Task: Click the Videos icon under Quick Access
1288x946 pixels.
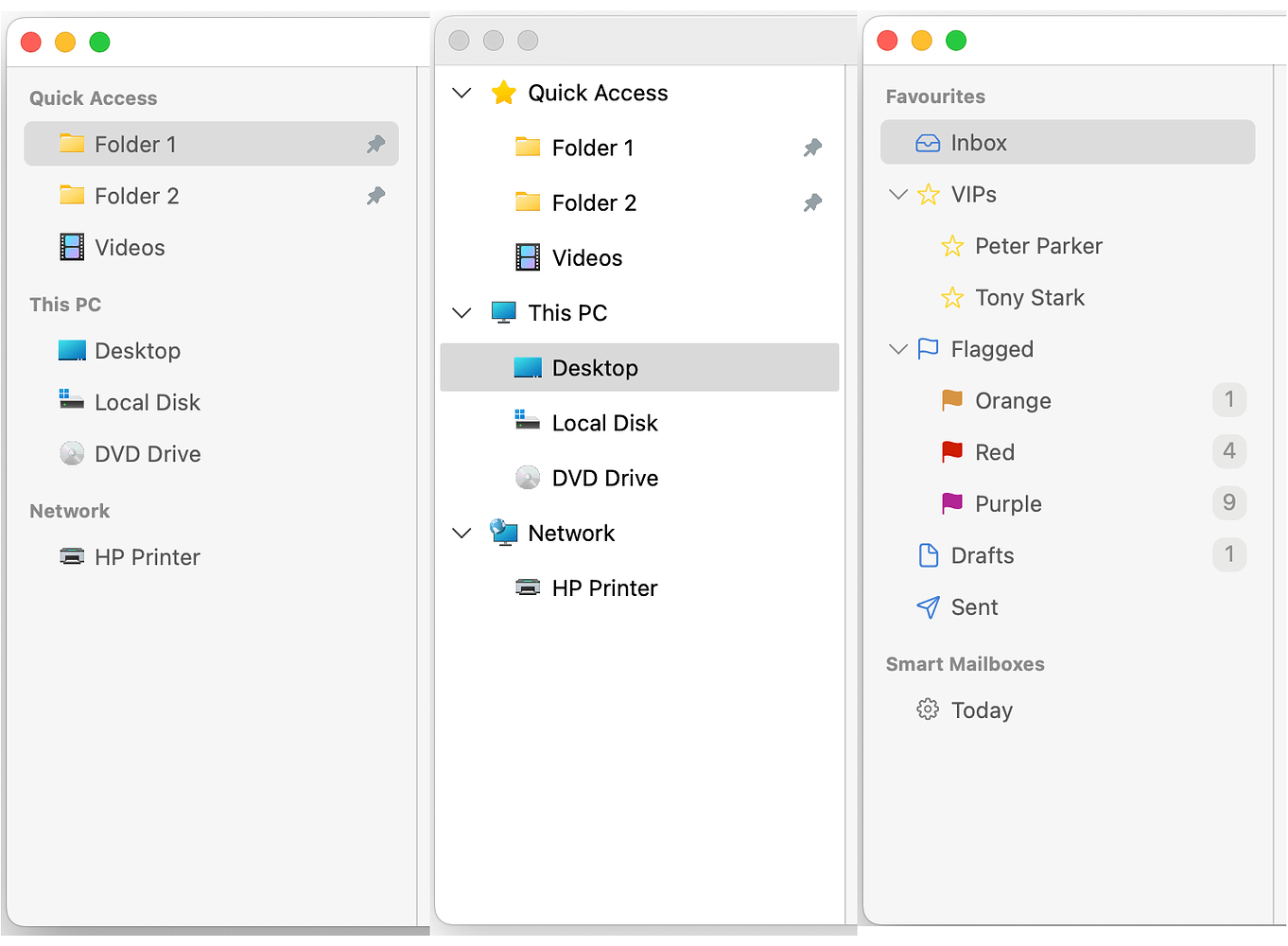Action: pyautogui.click(x=72, y=247)
